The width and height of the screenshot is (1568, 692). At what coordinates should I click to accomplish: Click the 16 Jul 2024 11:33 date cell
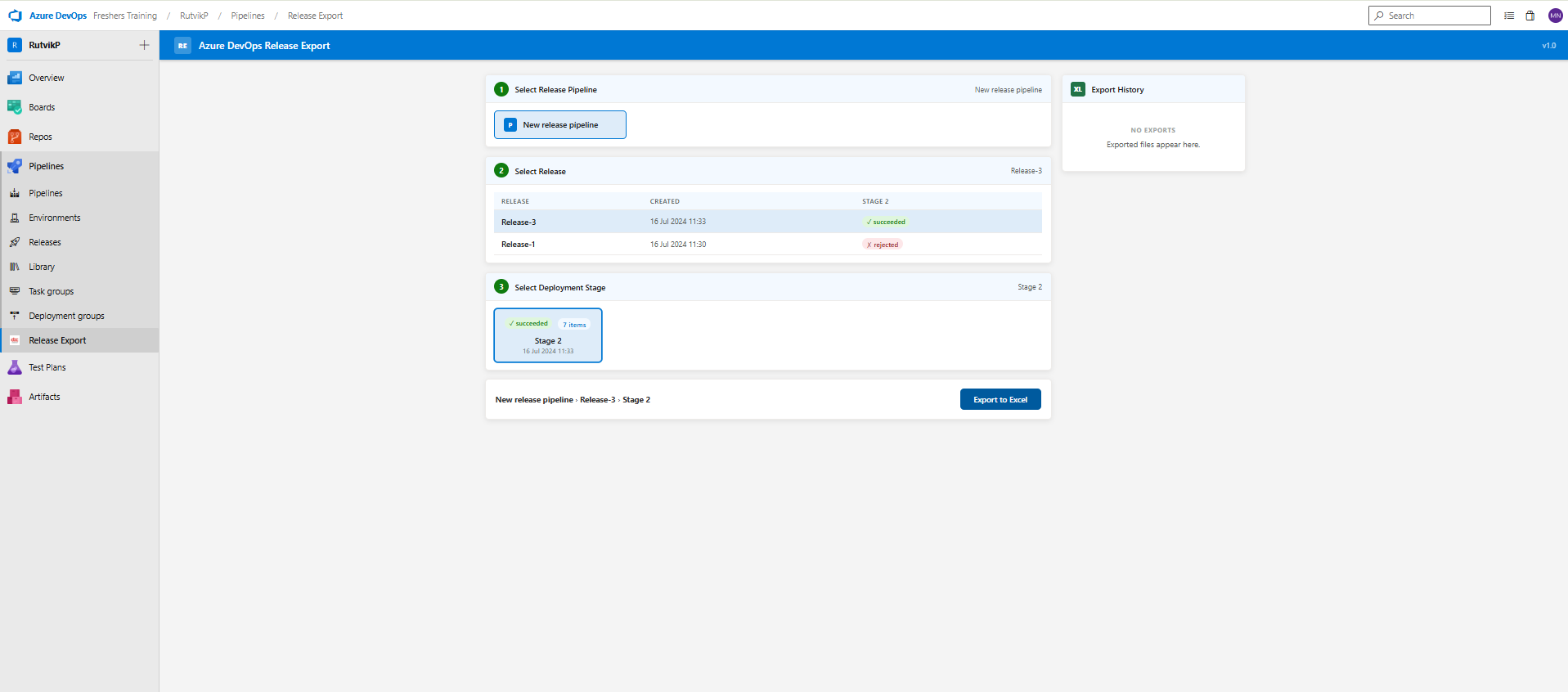point(678,222)
